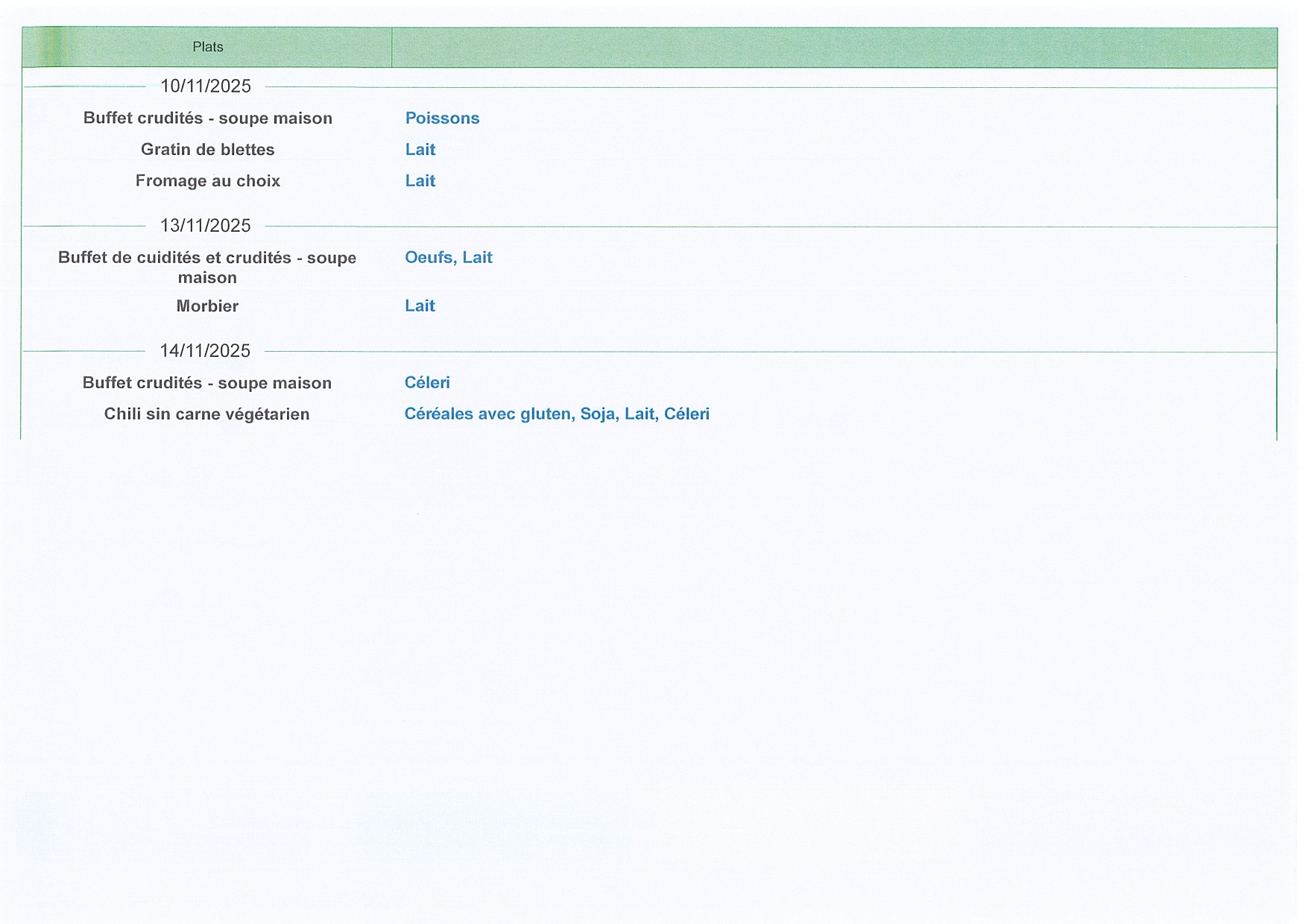1308x924 pixels.
Task: Select the Morbier dish
Action: click(x=207, y=306)
